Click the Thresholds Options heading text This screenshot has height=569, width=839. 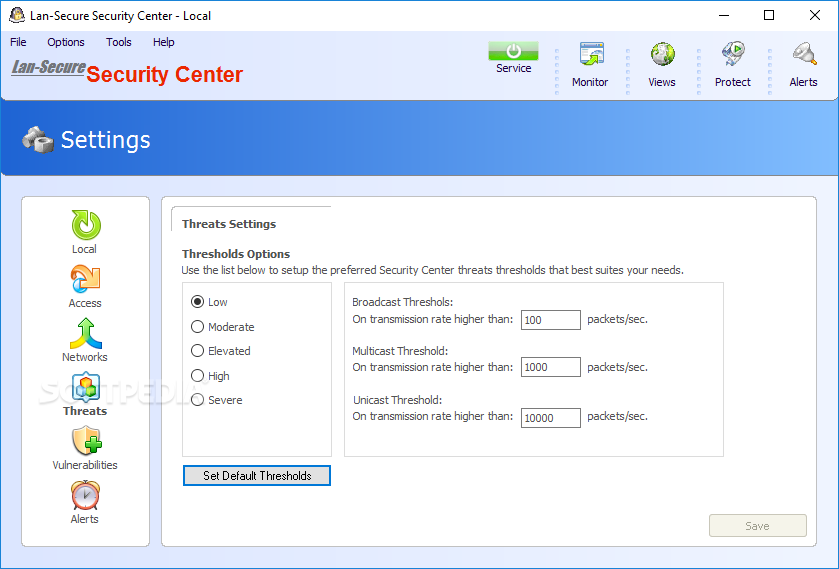pyautogui.click(x=236, y=254)
